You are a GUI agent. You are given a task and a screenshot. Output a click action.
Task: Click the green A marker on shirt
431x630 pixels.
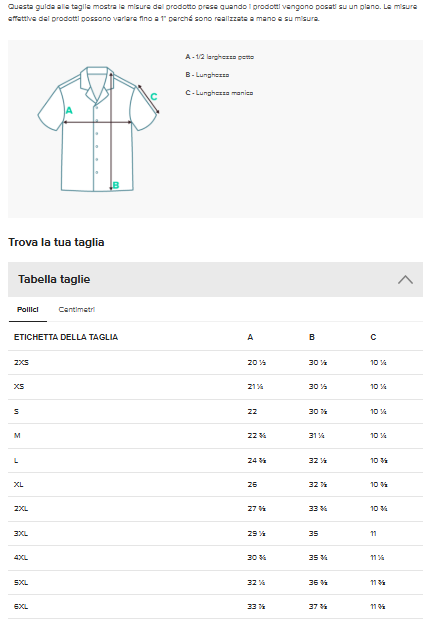[69, 110]
